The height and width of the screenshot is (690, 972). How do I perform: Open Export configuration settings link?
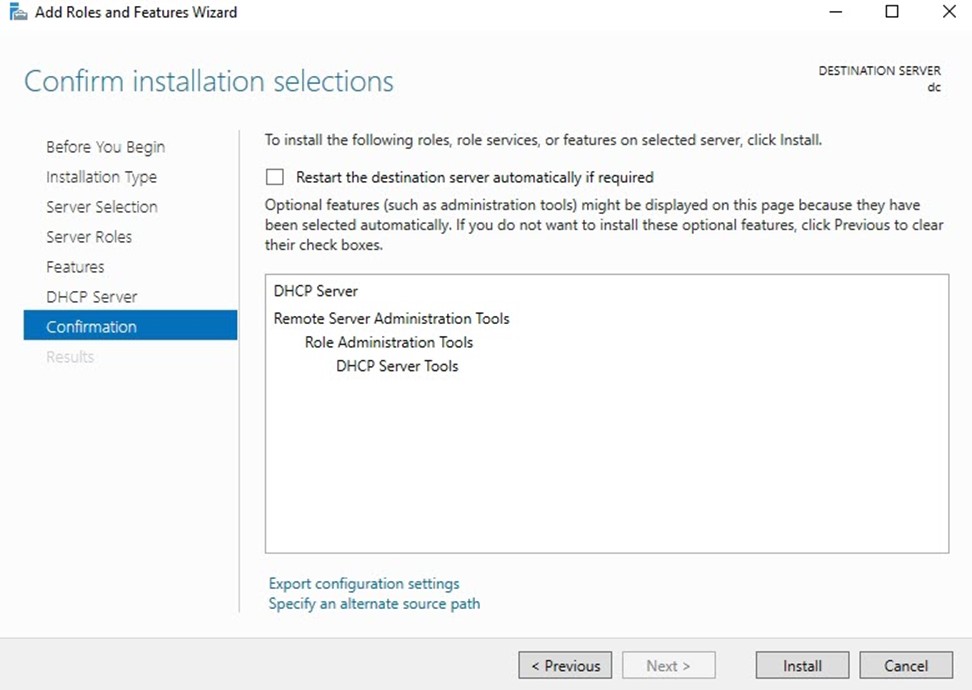point(364,583)
